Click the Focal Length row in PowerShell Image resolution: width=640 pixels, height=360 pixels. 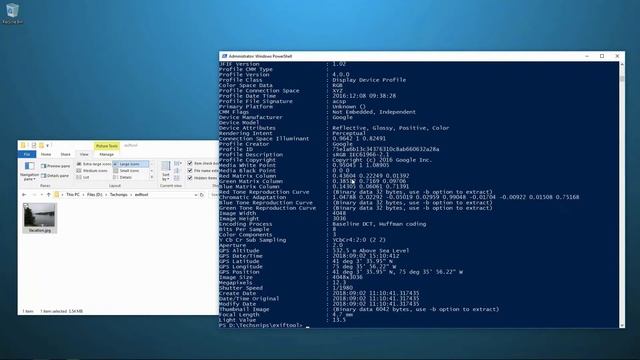click(x=287, y=315)
